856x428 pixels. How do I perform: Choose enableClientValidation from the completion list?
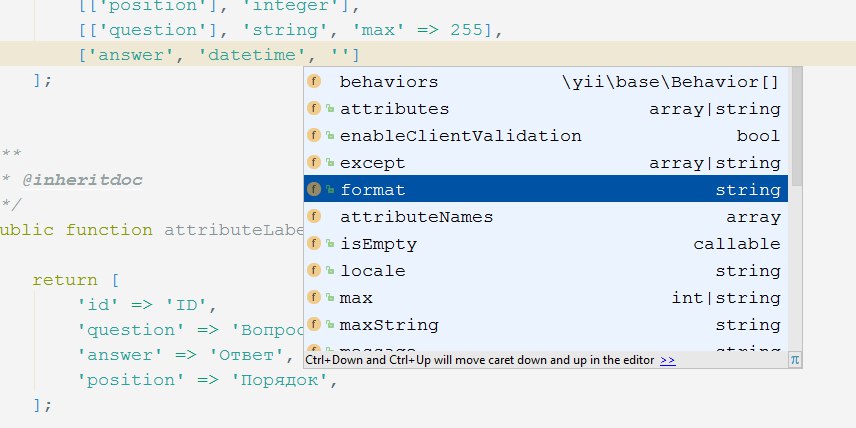pyautogui.click(x=546, y=136)
